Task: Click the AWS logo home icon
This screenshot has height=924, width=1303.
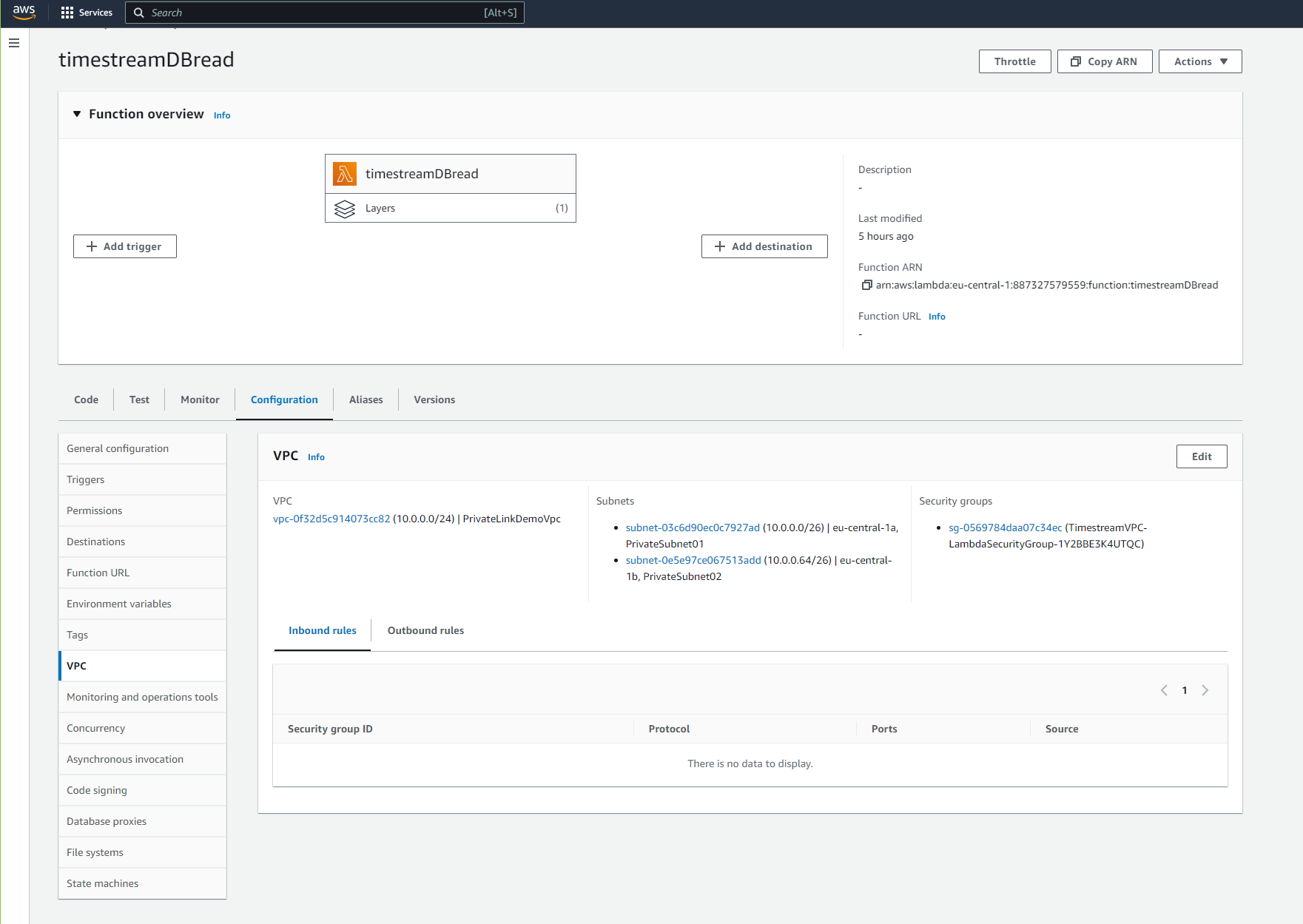Action: (24, 12)
